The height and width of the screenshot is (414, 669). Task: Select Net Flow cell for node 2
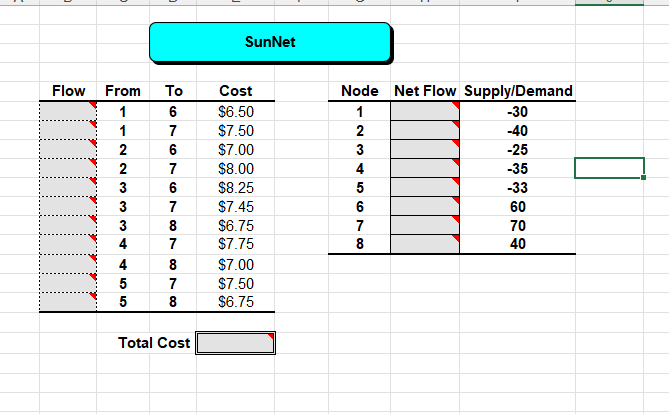[425, 130]
